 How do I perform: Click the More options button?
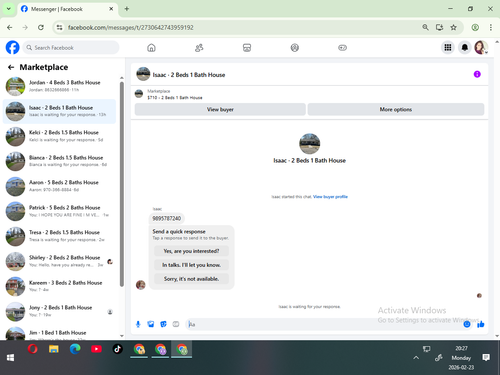coord(396,109)
